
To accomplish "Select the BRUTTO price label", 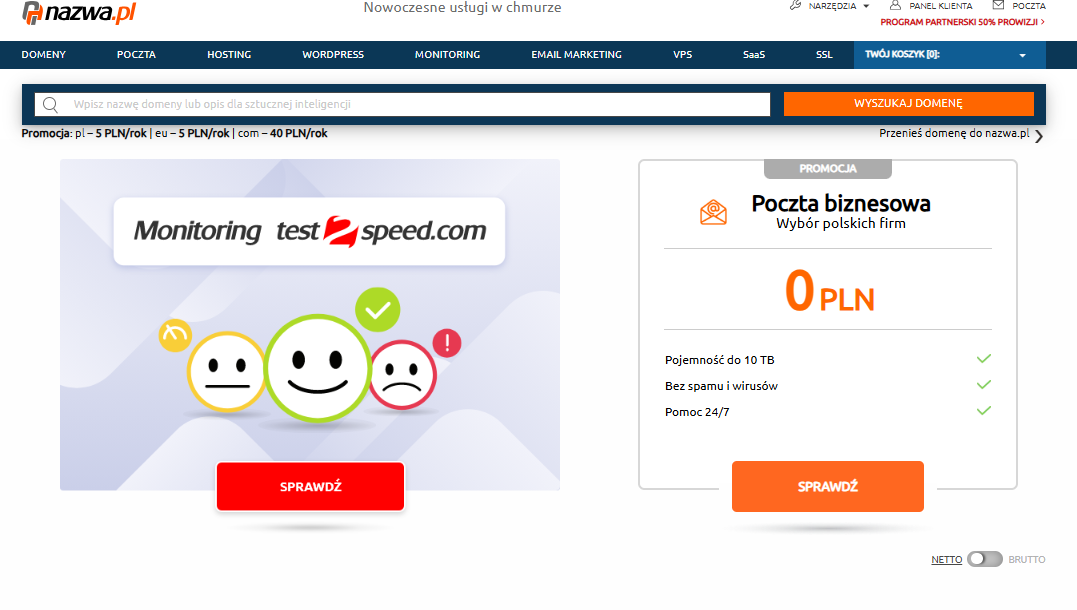I will [1027, 560].
